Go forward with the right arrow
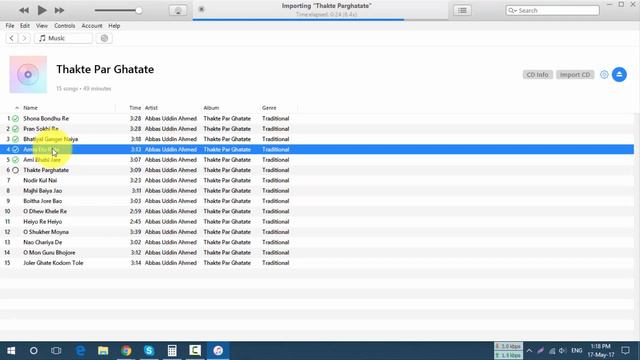640x360 pixels. click(24, 38)
